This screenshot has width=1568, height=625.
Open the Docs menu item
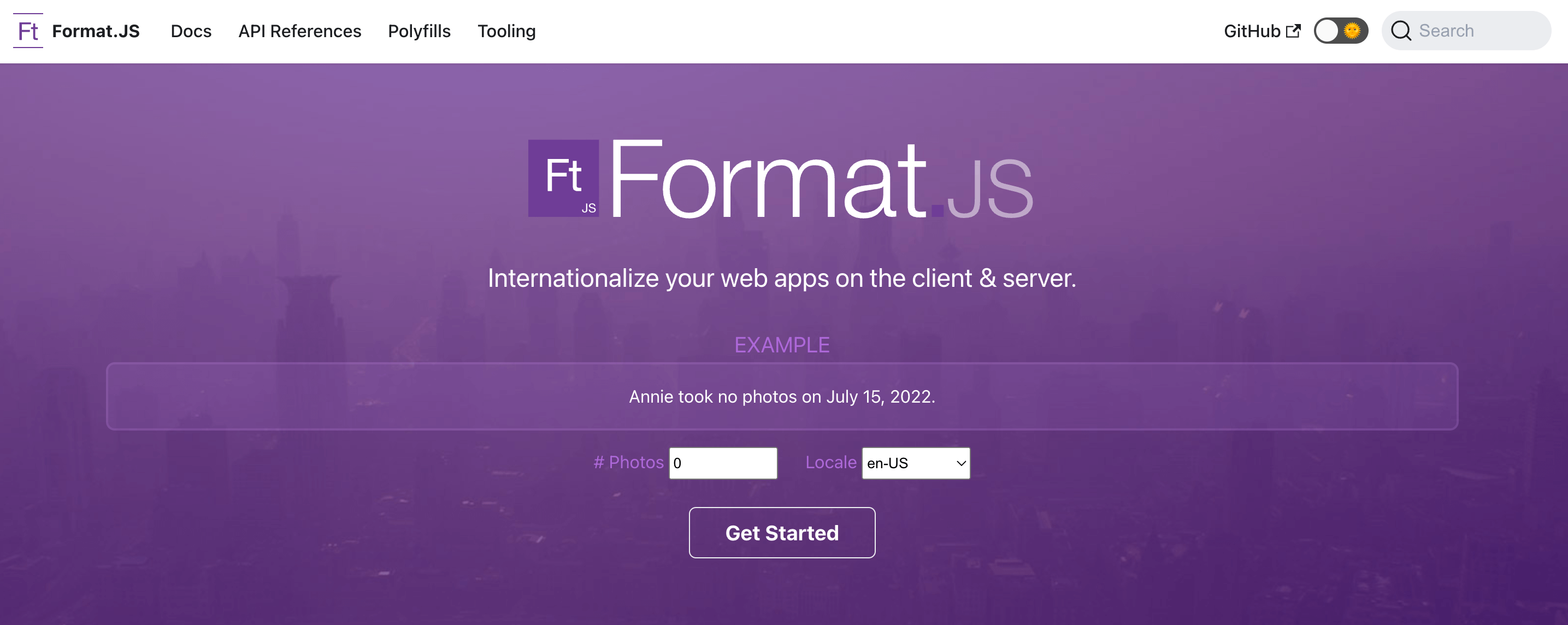point(191,31)
